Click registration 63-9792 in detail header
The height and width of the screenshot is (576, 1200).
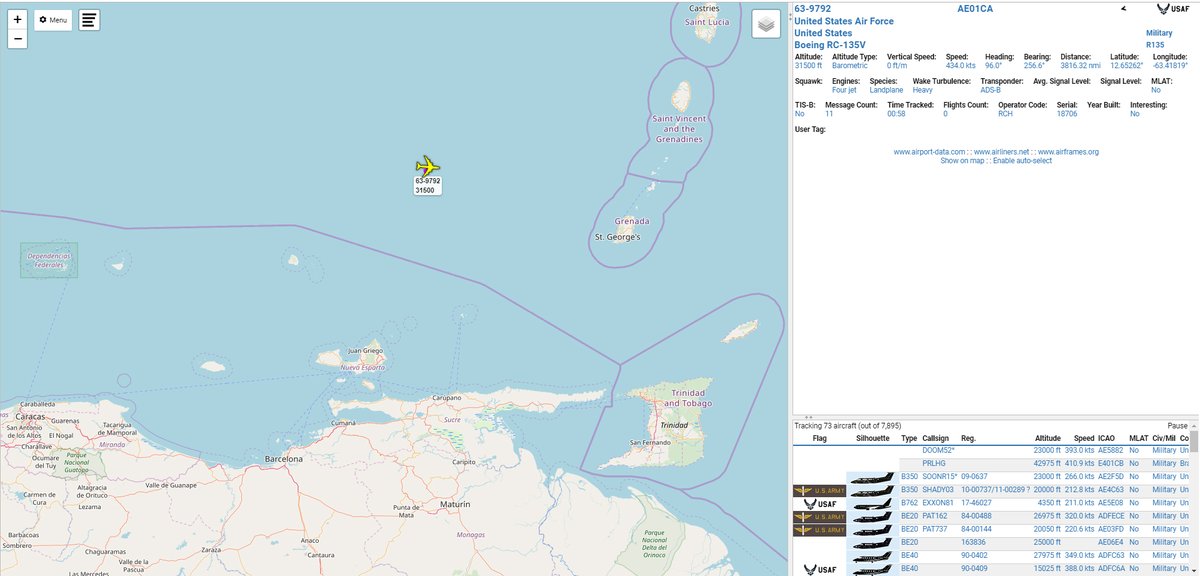coord(812,9)
